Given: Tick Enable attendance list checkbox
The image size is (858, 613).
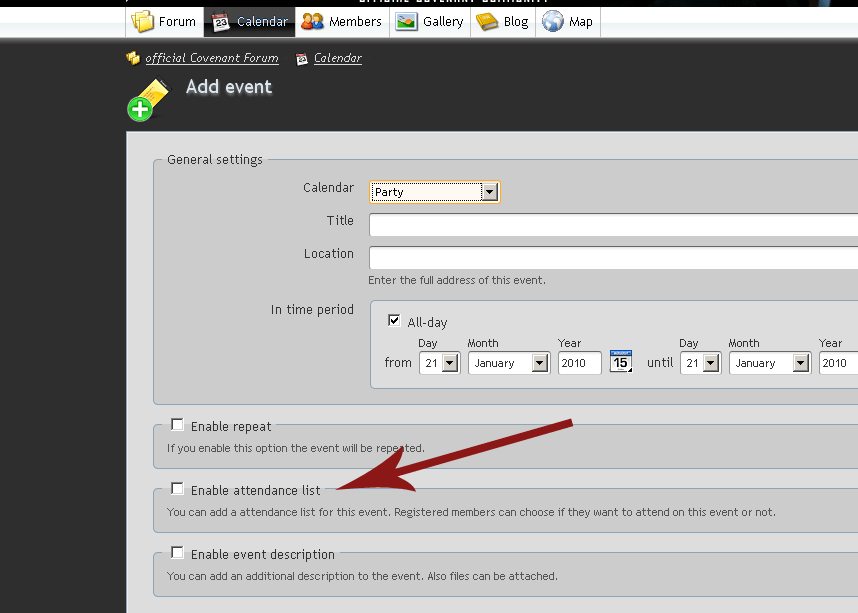Looking at the screenshot, I should [x=177, y=489].
